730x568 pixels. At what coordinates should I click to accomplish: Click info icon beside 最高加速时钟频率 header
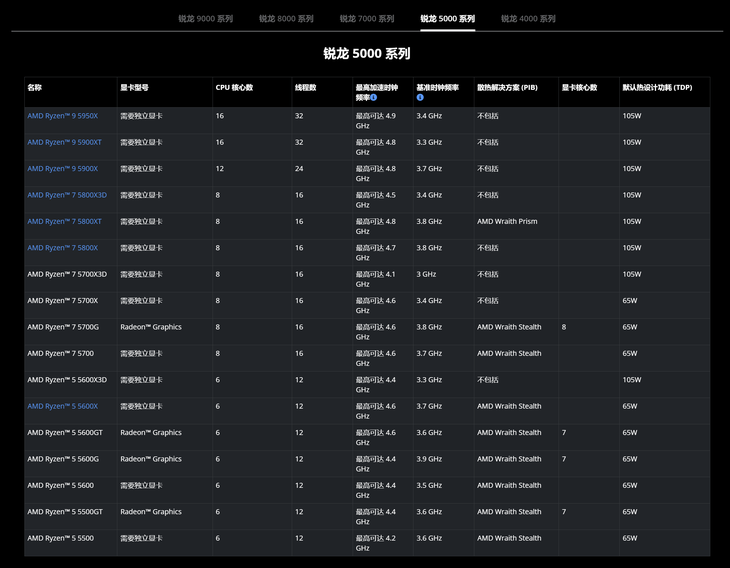[x=374, y=98]
